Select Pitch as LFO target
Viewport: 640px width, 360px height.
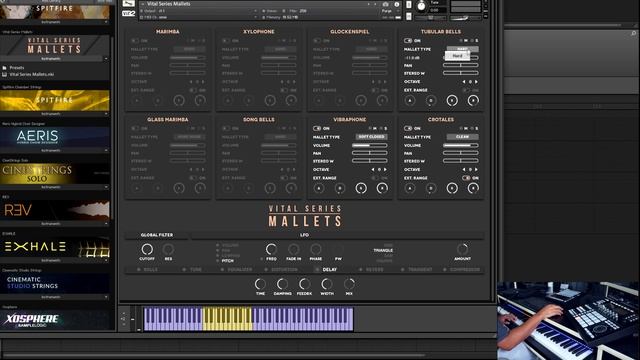(x=227, y=261)
